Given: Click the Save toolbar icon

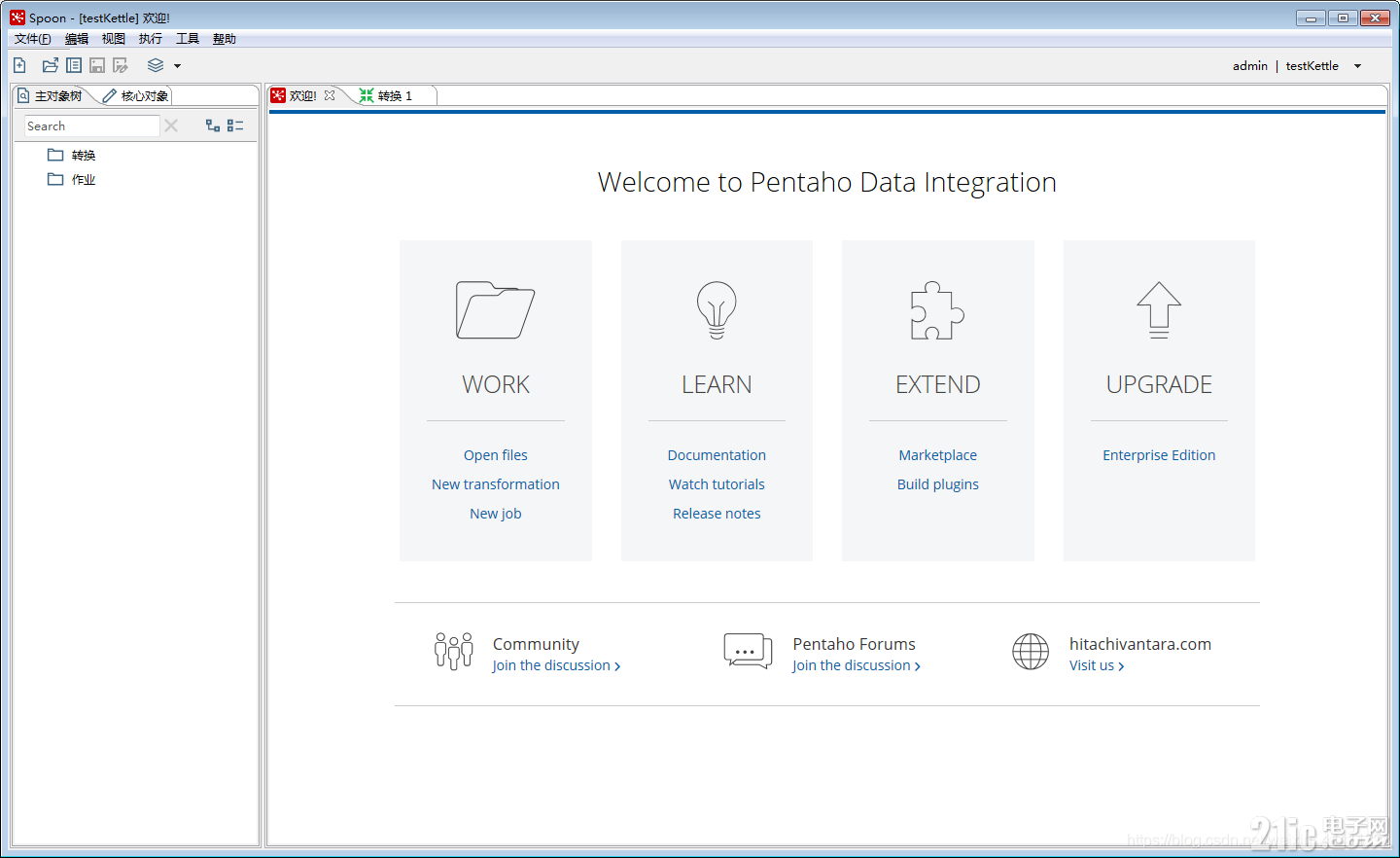Looking at the screenshot, I should tap(97, 65).
